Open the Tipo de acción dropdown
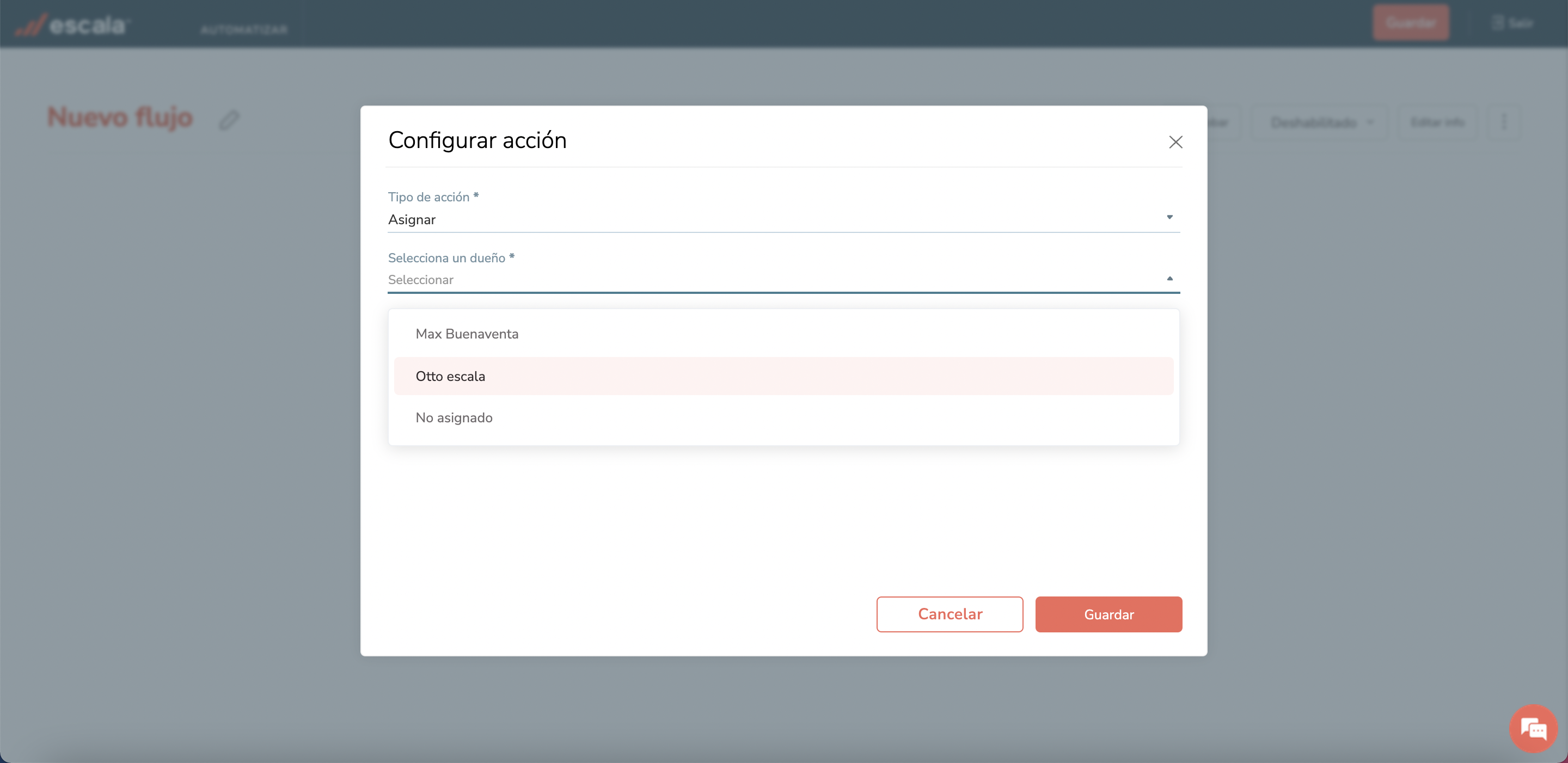 click(x=783, y=219)
